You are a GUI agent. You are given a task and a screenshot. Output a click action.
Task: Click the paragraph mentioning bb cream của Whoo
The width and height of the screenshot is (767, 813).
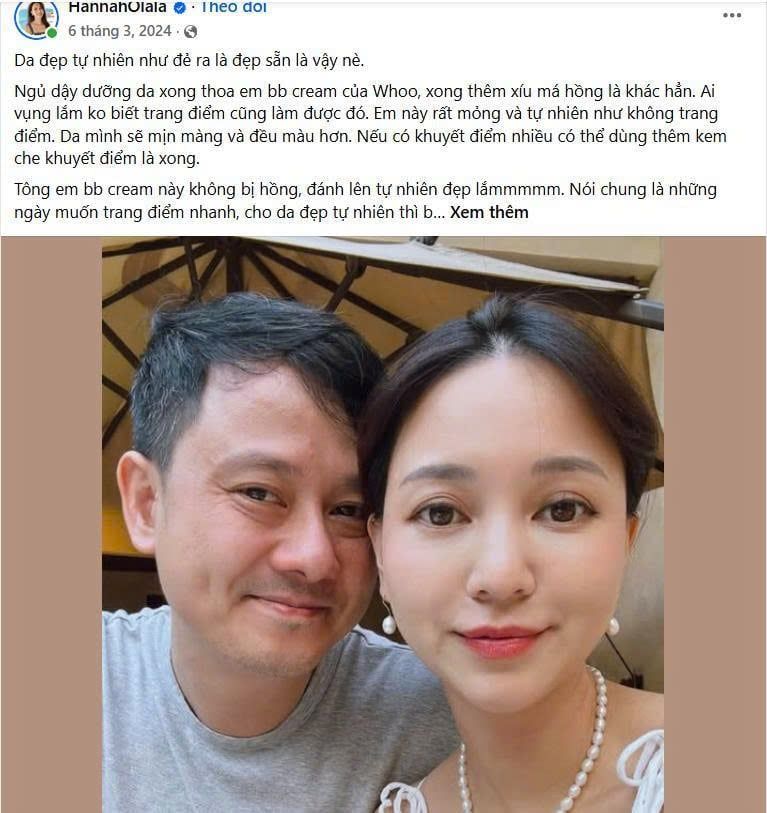(x=370, y=124)
